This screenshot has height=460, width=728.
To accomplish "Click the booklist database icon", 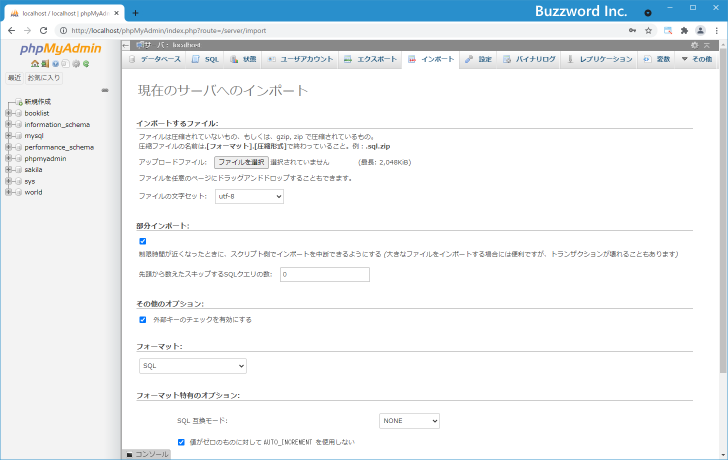I will pos(19,113).
